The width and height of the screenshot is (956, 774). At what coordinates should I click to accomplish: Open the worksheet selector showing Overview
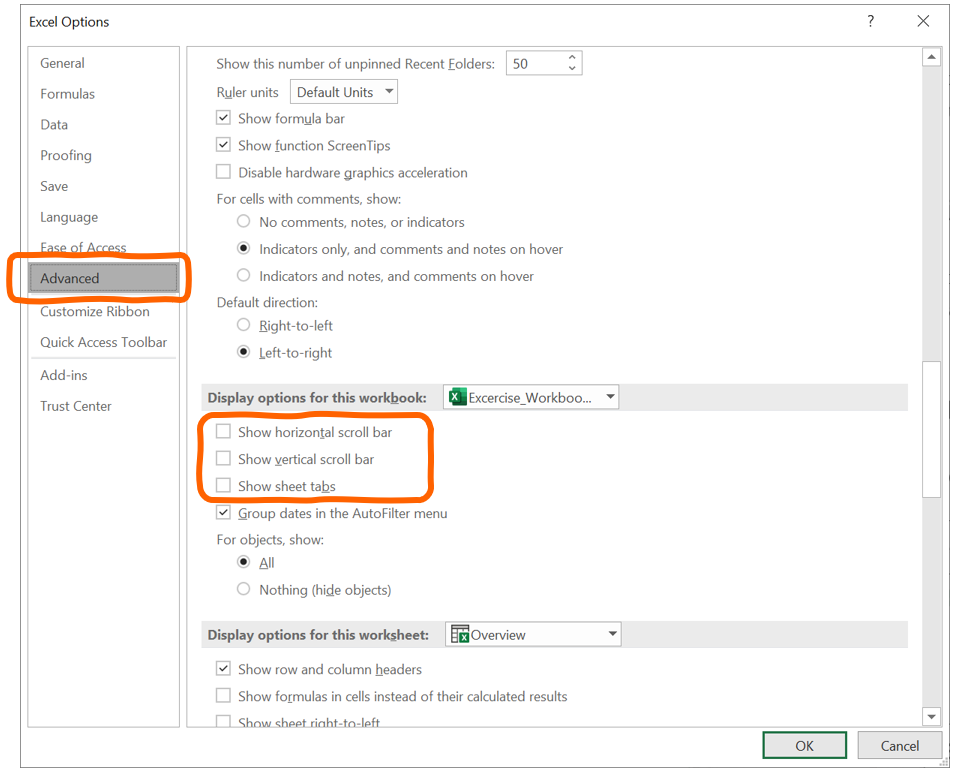610,633
